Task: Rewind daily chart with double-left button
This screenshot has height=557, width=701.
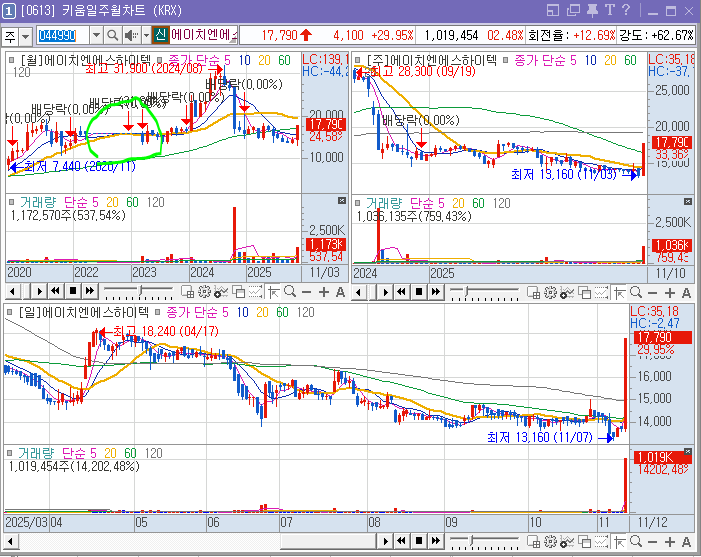Action: coord(402,541)
